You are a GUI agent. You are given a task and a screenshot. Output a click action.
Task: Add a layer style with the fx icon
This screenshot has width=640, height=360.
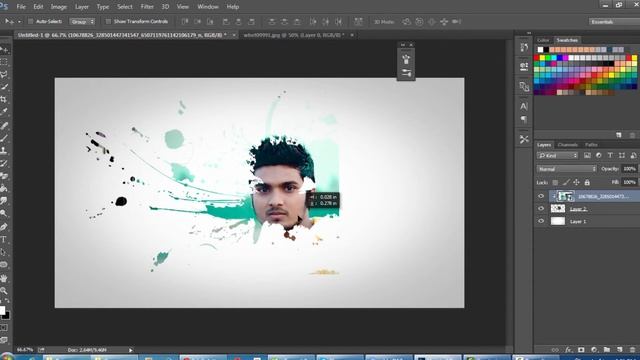pos(569,350)
